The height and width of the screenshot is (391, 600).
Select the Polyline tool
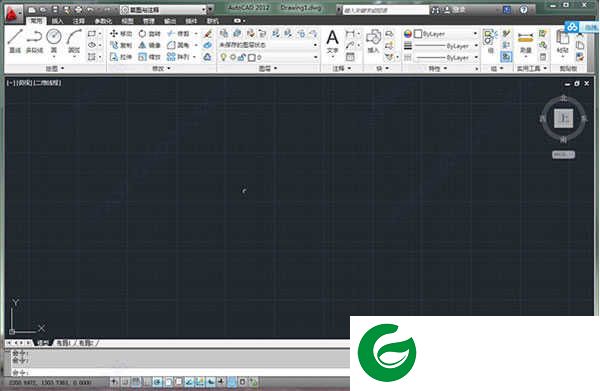click(34, 41)
